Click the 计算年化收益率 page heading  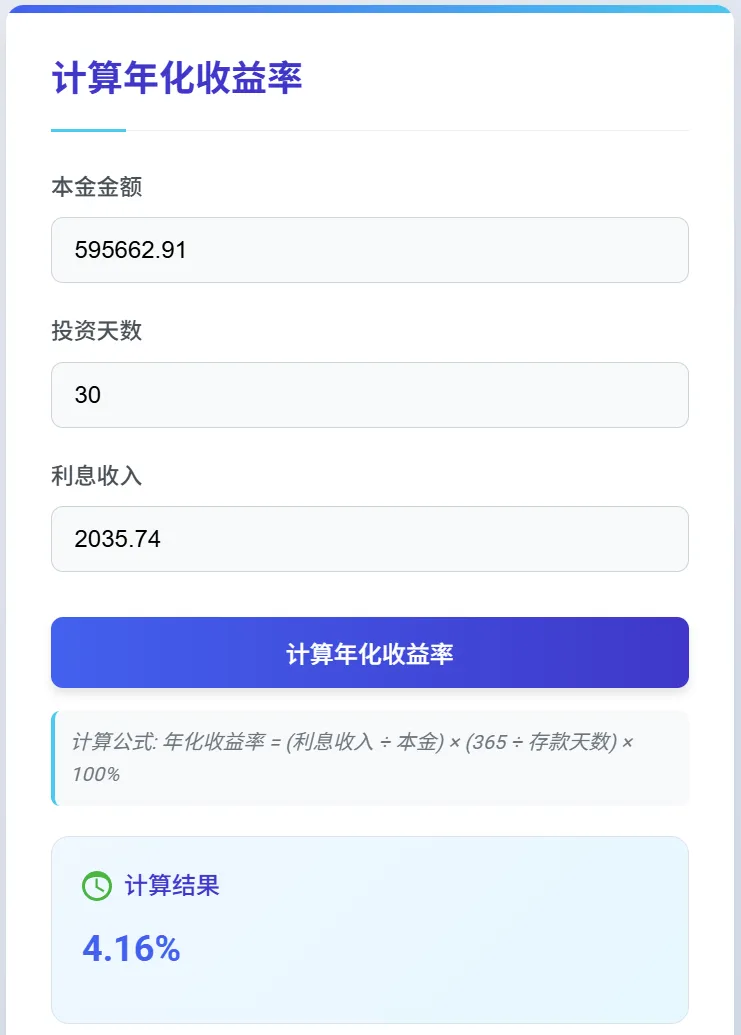click(x=176, y=78)
